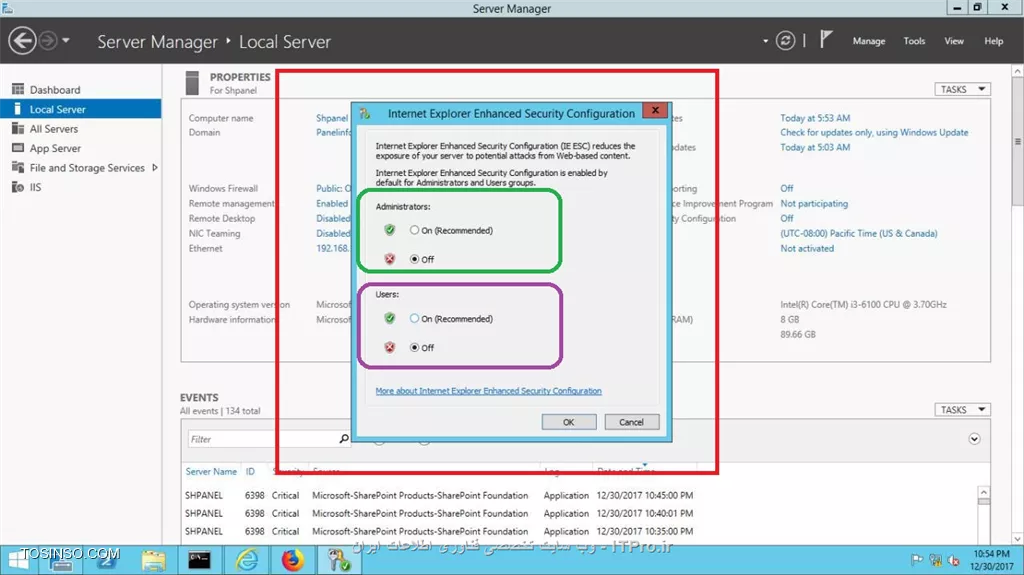The image size is (1024, 575).
Task: Open Events TASKS dropdown
Action: pos(963,410)
